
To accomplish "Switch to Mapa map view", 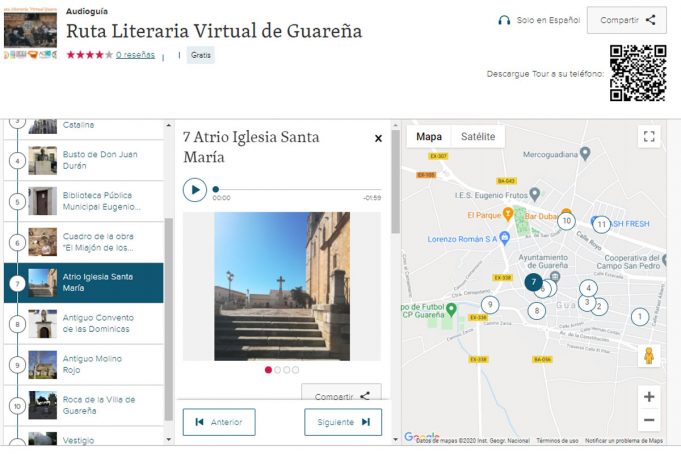I will pyautogui.click(x=429, y=137).
